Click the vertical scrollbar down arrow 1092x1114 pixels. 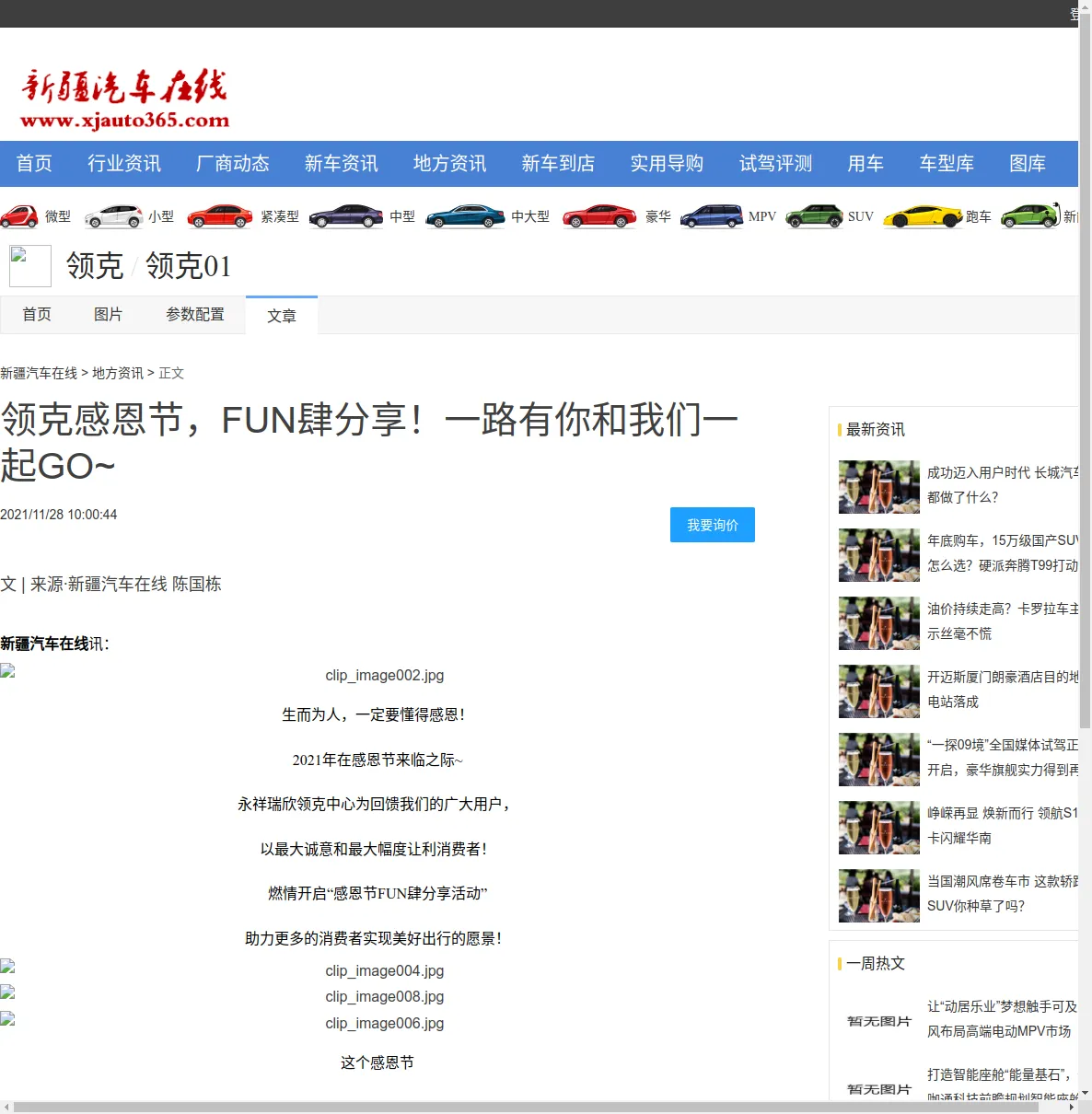(1085, 1093)
